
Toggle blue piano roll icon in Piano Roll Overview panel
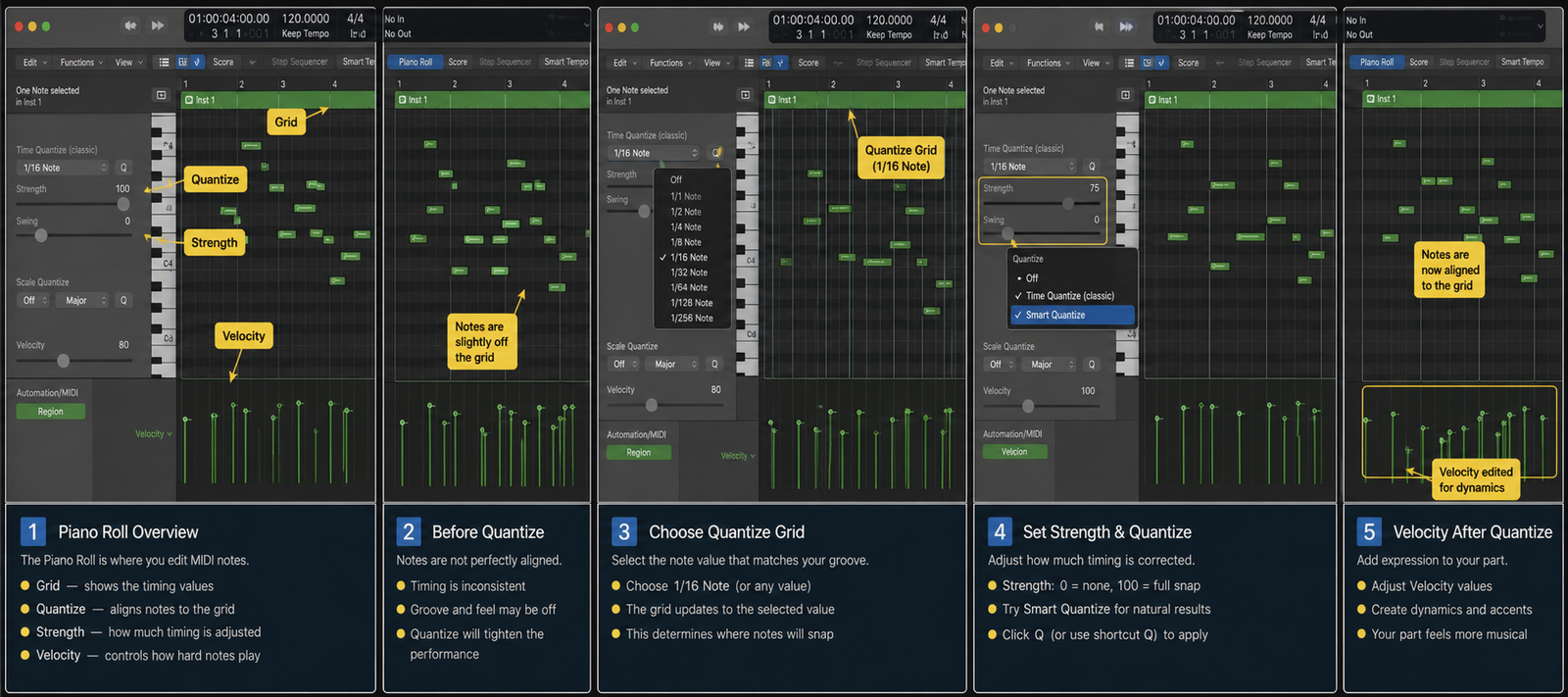coord(182,62)
